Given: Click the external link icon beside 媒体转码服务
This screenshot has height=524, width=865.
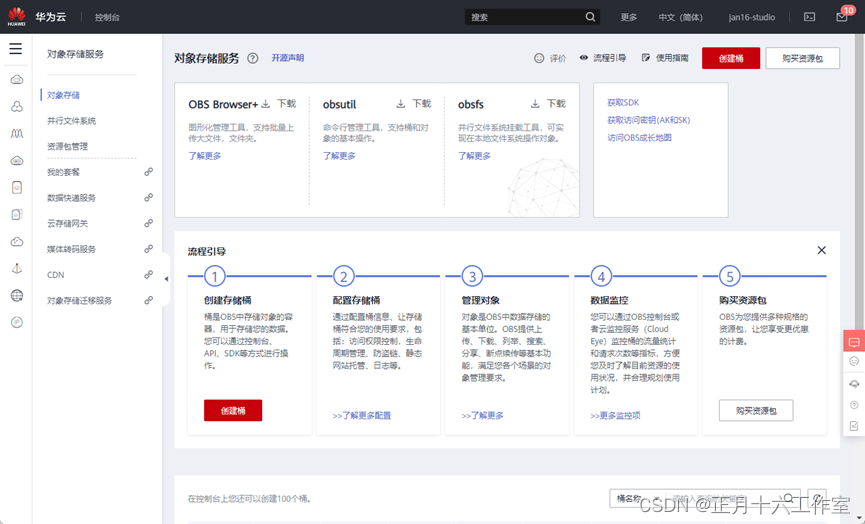Looking at the screenshot, I should (x=148, y=249).
